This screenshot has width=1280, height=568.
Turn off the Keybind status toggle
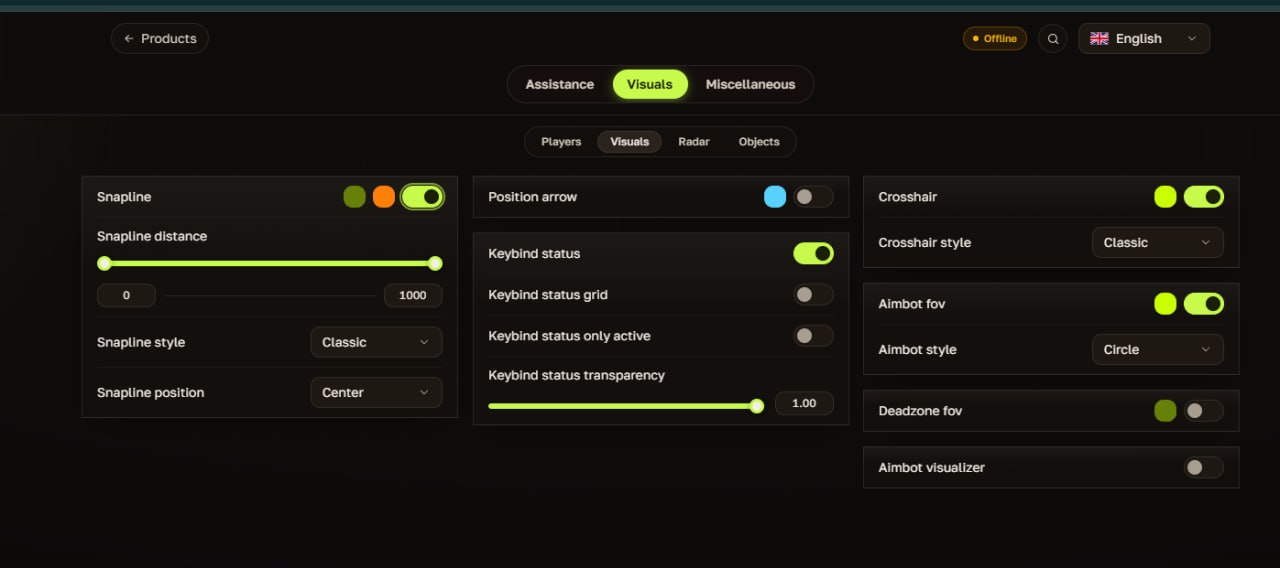click(x=813, y=254)
